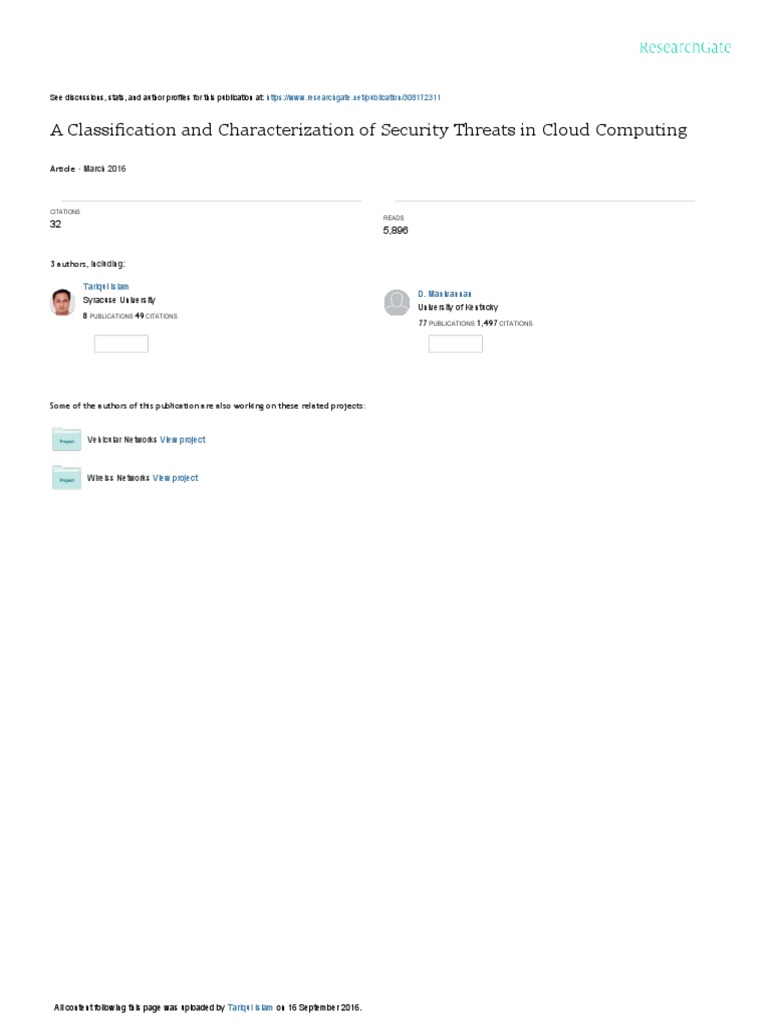Viewport: 768px width, 1024px height.
Task: Click the profile button under Tariqul Islam
Action: coord(121,344)
